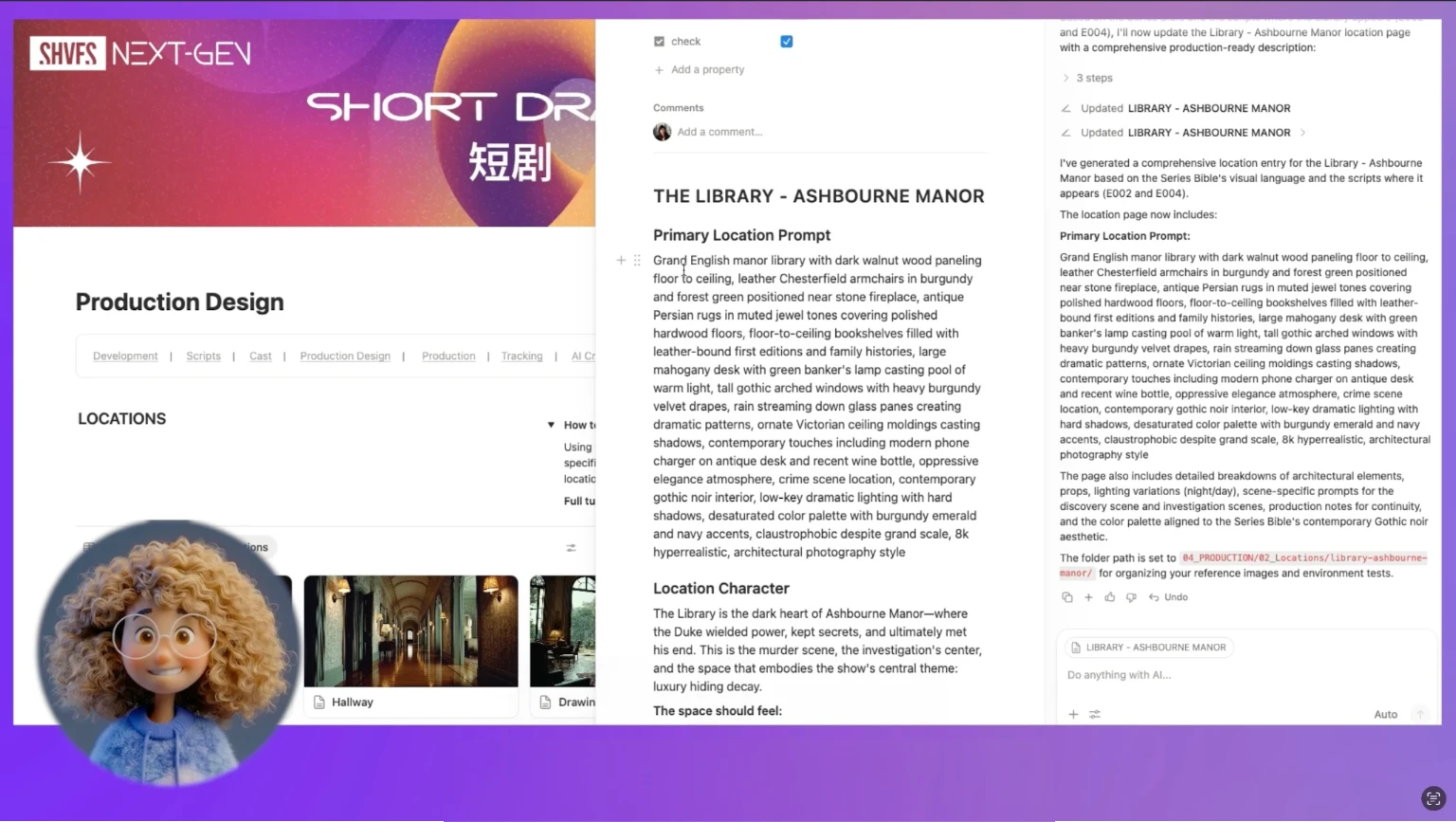
Task: Open the Tracking navigation link
Action: click(521, 356)
